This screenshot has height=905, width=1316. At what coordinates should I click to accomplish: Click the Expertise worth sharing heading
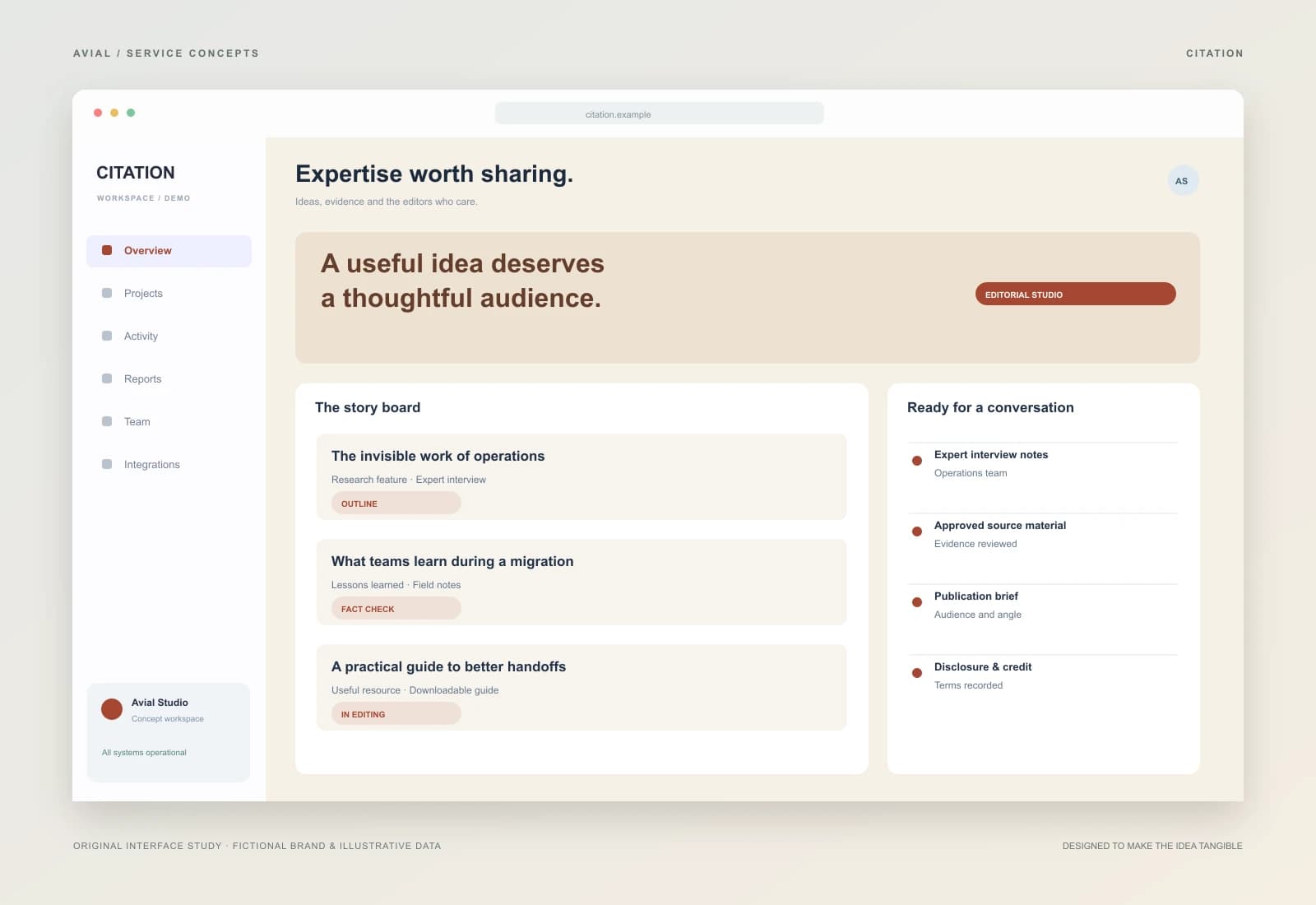(x=434, y=174)
